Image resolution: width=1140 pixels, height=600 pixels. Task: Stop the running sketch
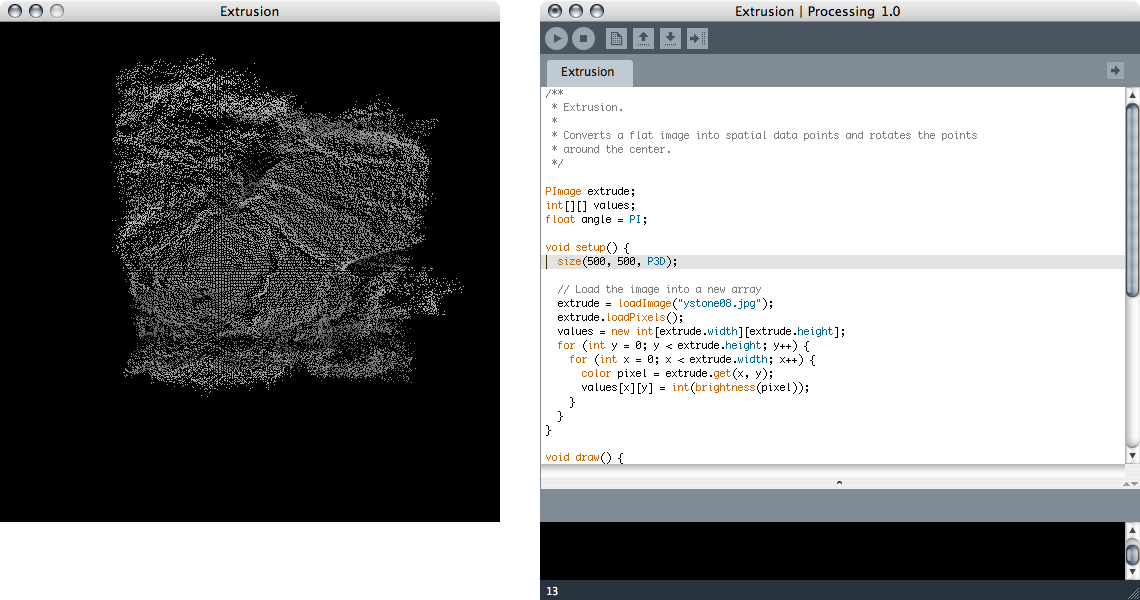[x=584, y=39]
